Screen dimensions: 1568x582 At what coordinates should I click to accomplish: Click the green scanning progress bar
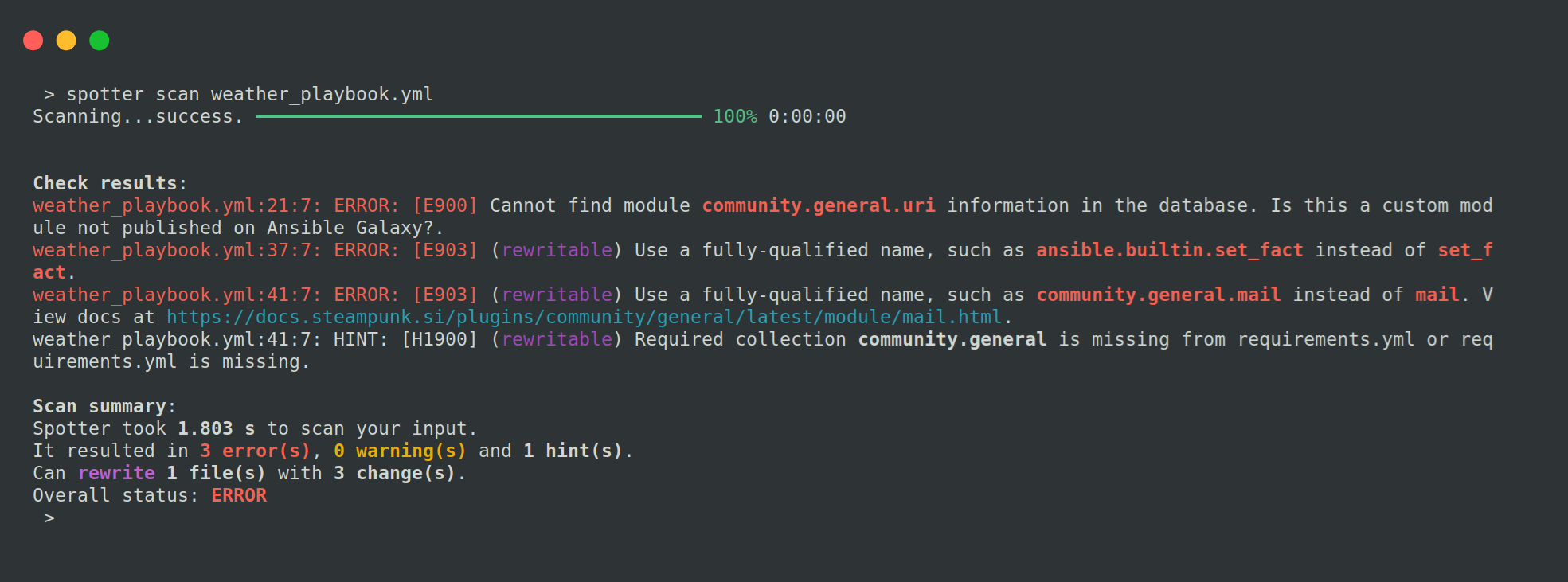478,117
